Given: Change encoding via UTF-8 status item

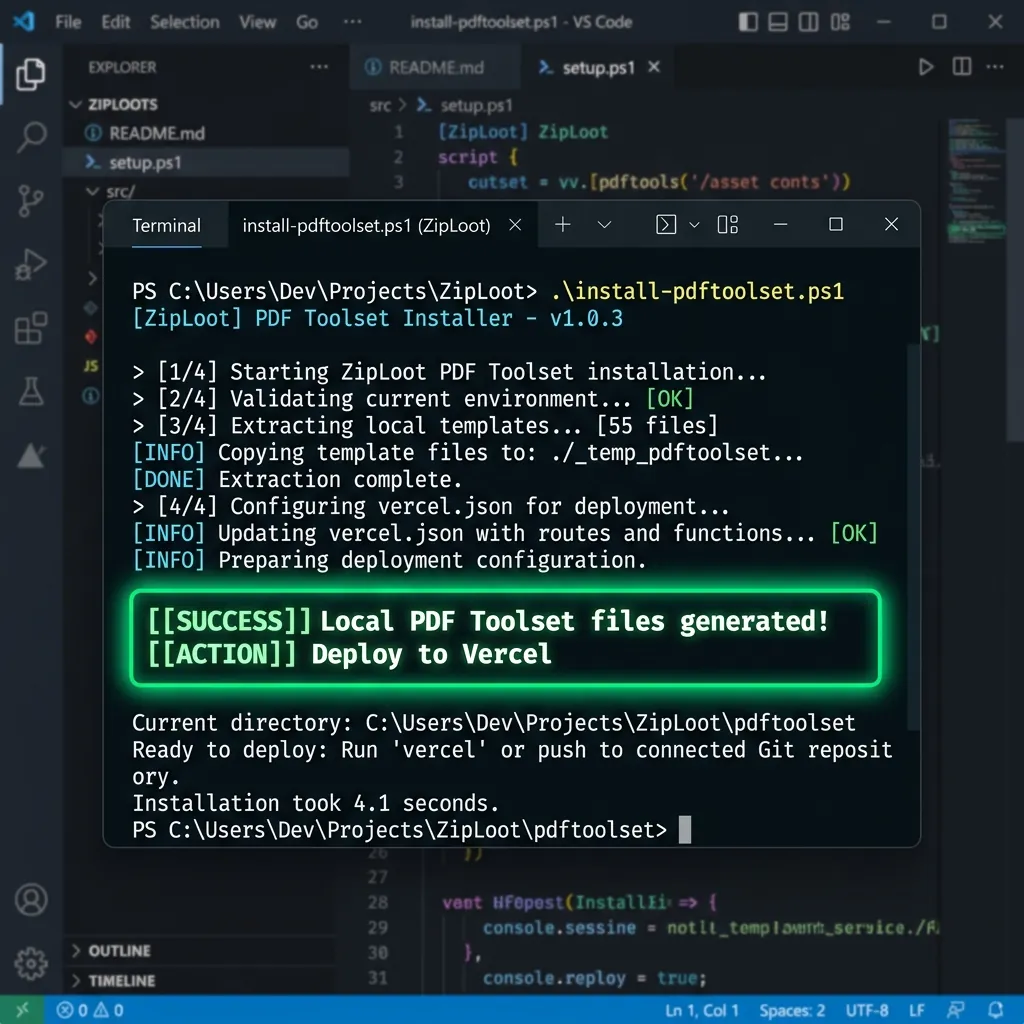Looking at the screenshot, I should (867, 1010).
